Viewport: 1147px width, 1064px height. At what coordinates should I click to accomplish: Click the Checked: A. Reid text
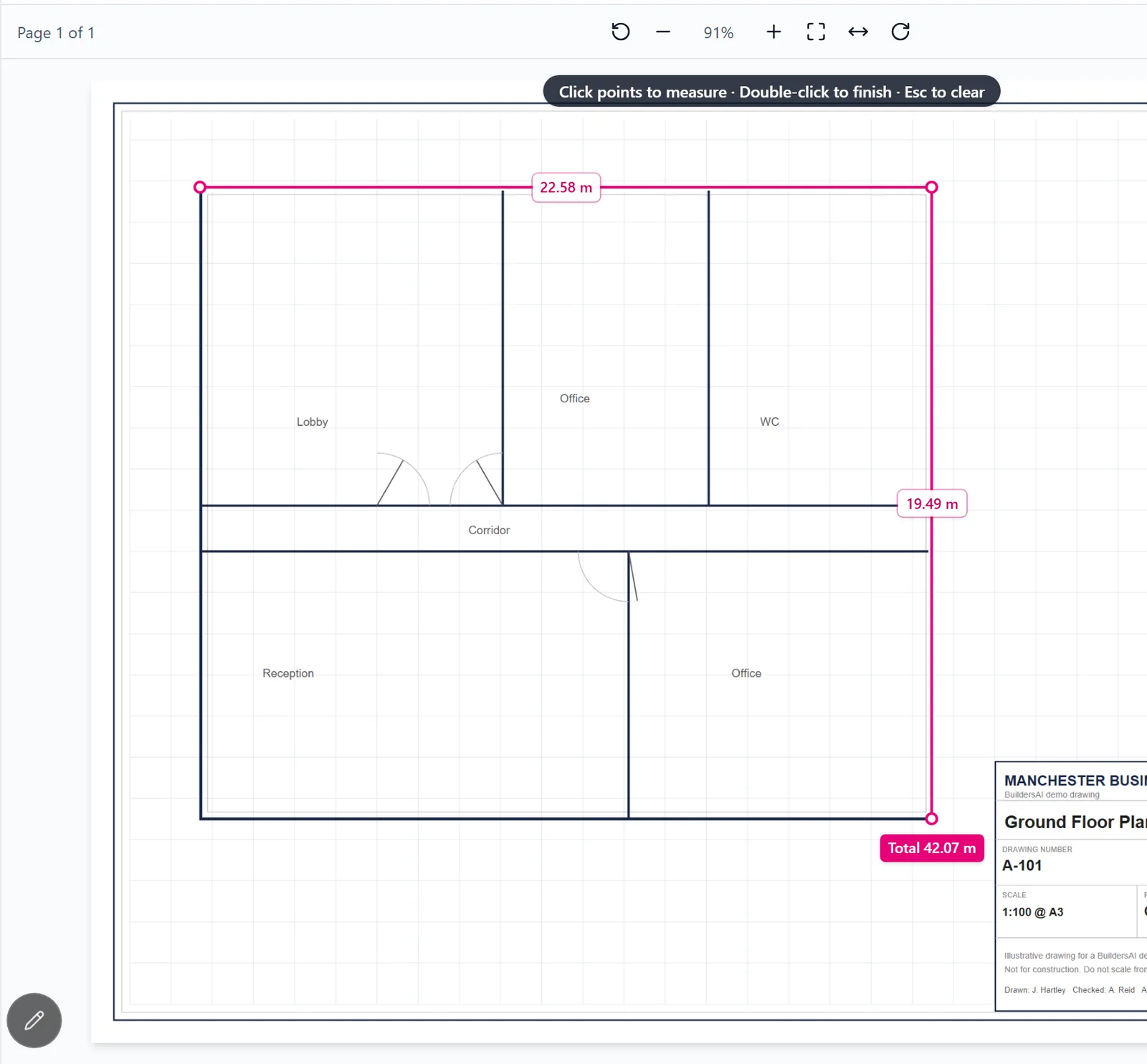point(1103,990)
